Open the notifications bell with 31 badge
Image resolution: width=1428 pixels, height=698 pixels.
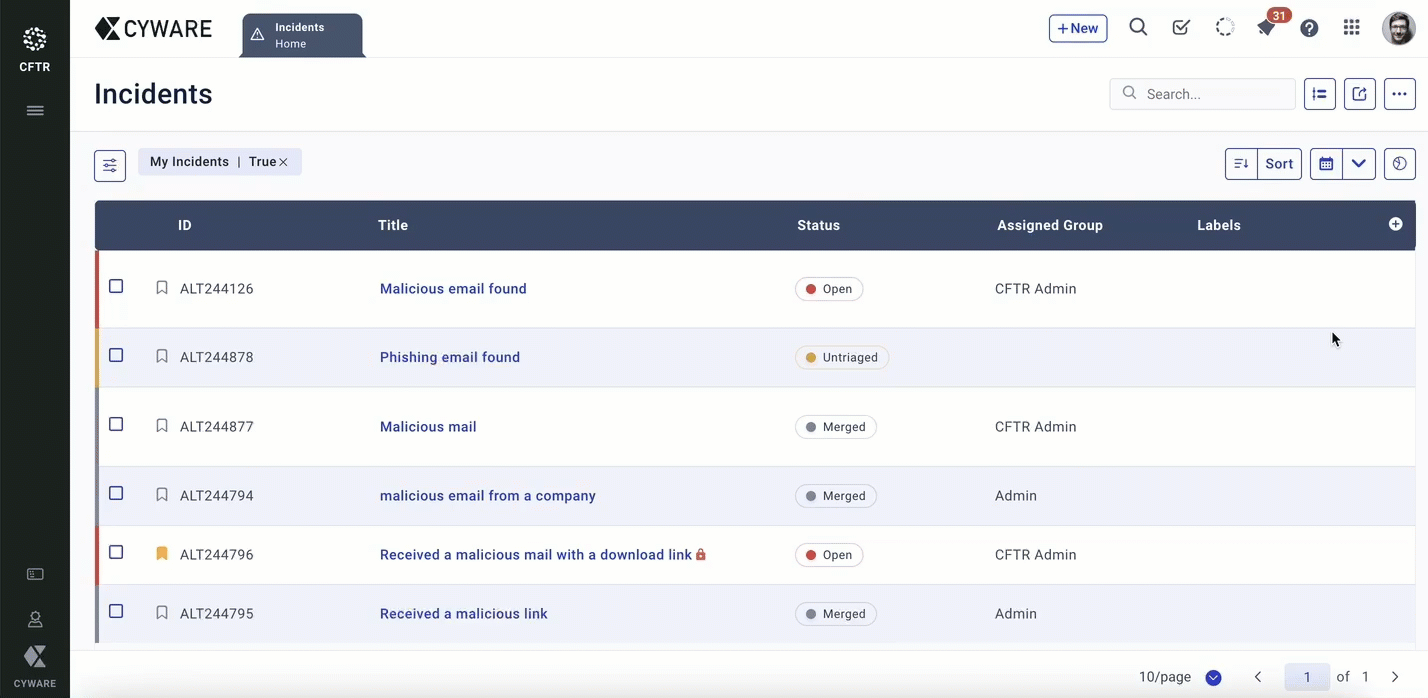click(x=1267, y=28)
